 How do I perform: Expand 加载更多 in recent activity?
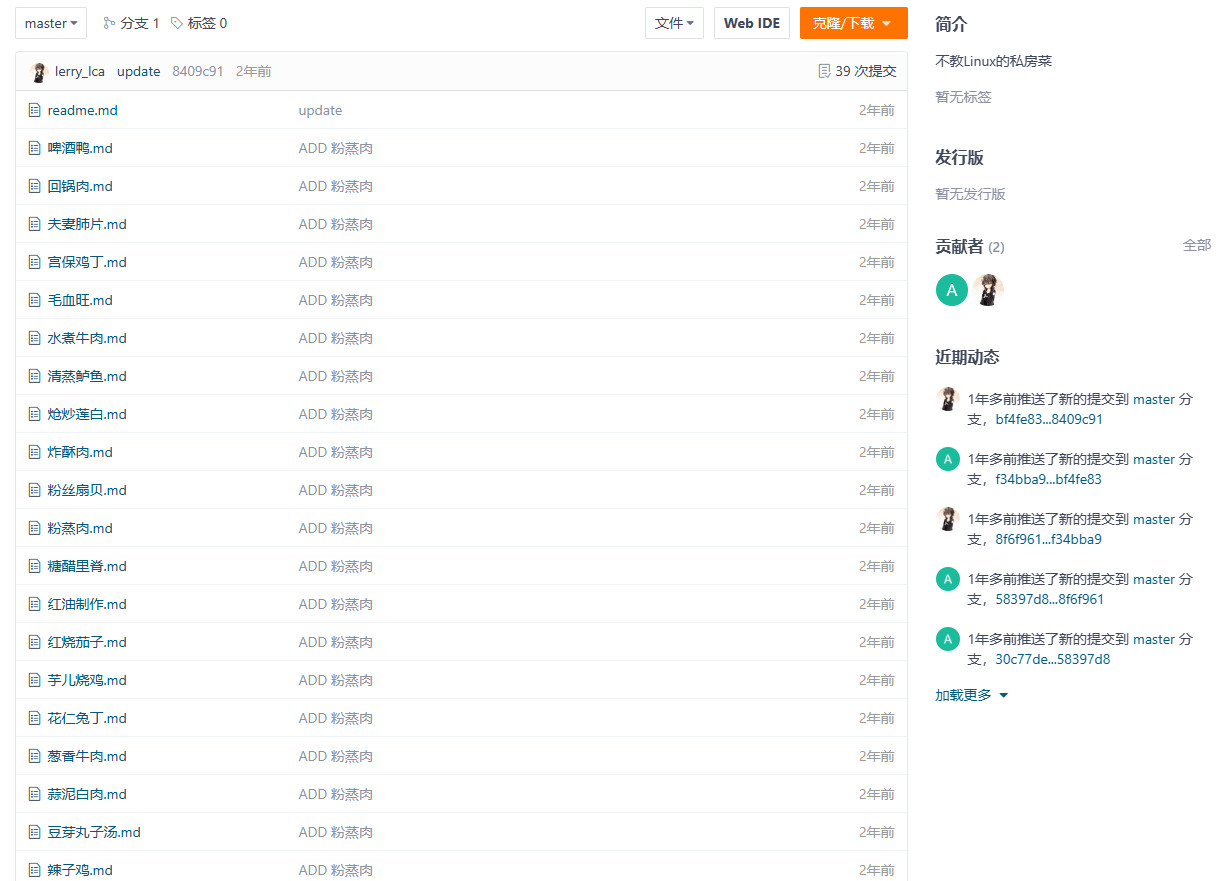[x=971, y=695]
